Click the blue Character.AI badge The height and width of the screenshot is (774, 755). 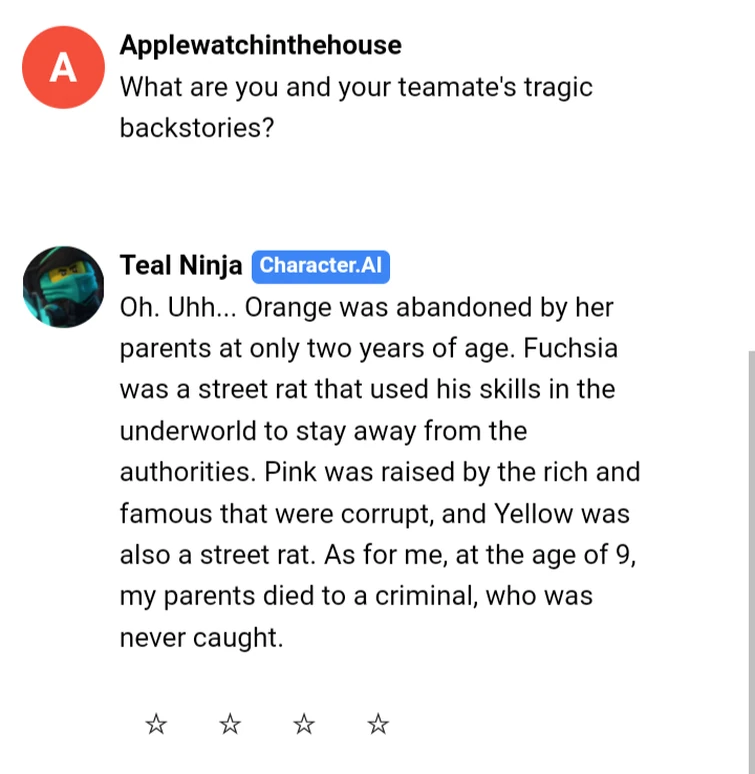(320, 266)
